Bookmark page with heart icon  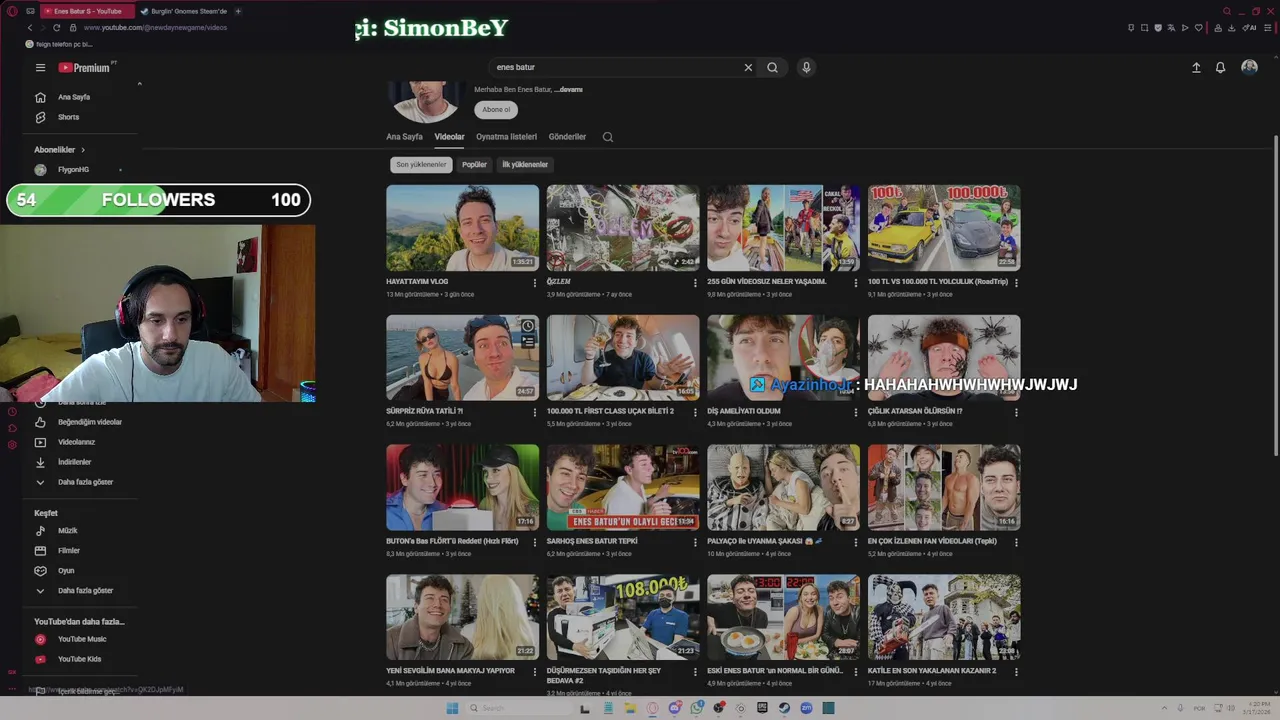[1198, 28]
